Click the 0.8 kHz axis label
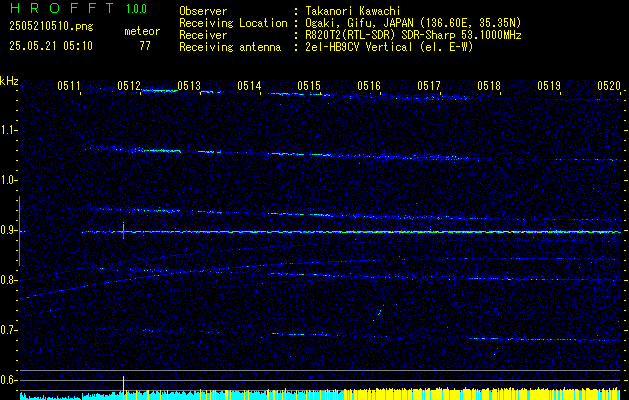 [8, 280]
